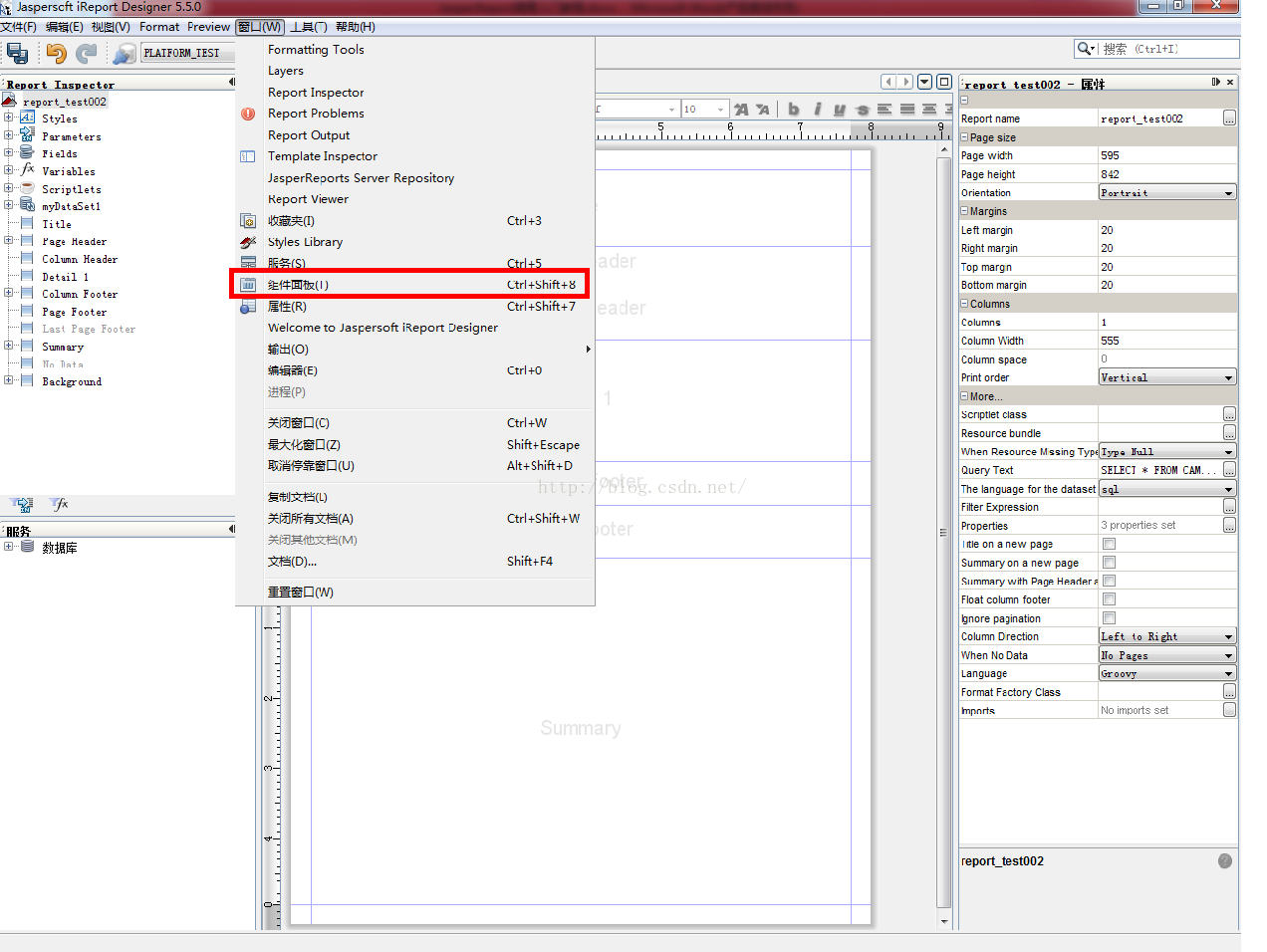Click the Styles Library brush icon

(x=248, y=242)
